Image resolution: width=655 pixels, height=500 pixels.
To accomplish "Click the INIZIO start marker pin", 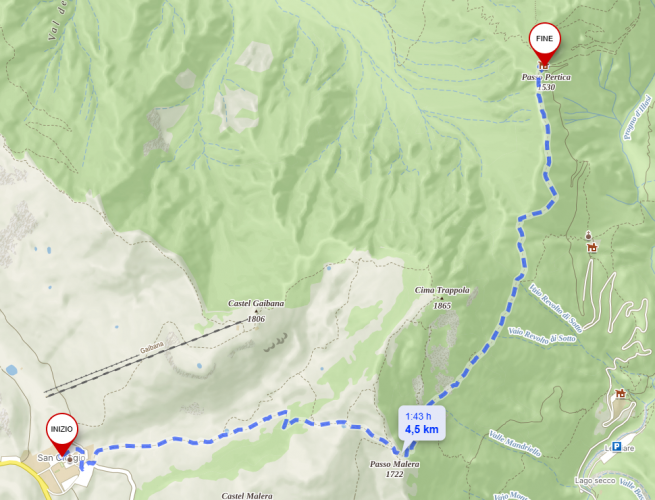I will point(62,433).
